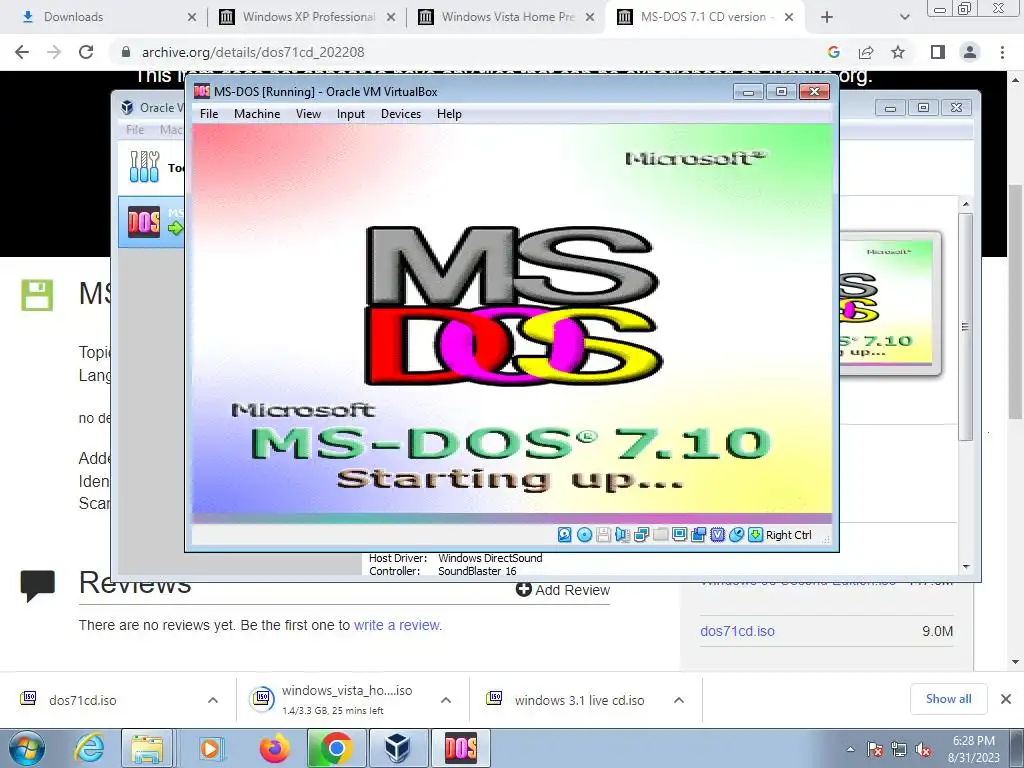The image size is (1024, 768).
Task: Expand the tab search chevron in Chrome
Action: [x=904, y=17]
